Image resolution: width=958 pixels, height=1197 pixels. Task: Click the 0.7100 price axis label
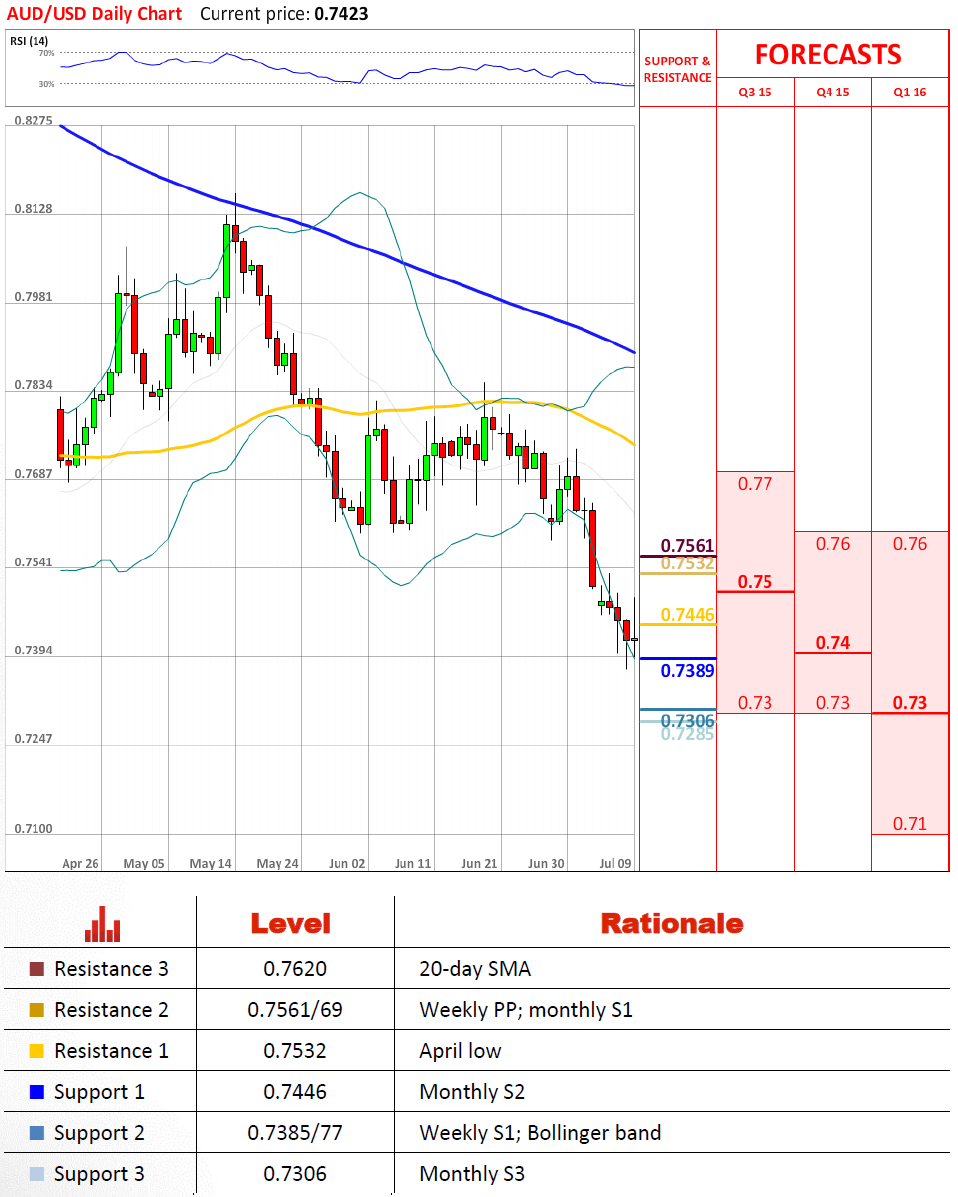pos(34,828)
